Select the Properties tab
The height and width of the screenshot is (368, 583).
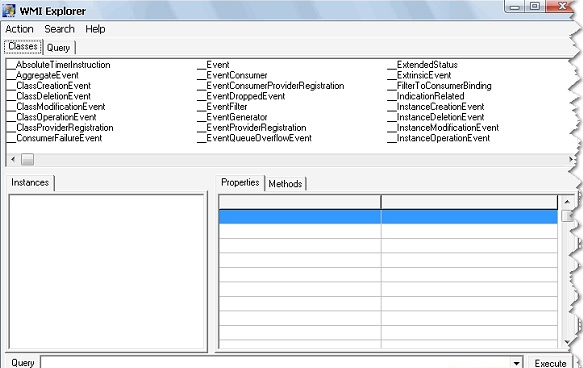click(240, 183)
